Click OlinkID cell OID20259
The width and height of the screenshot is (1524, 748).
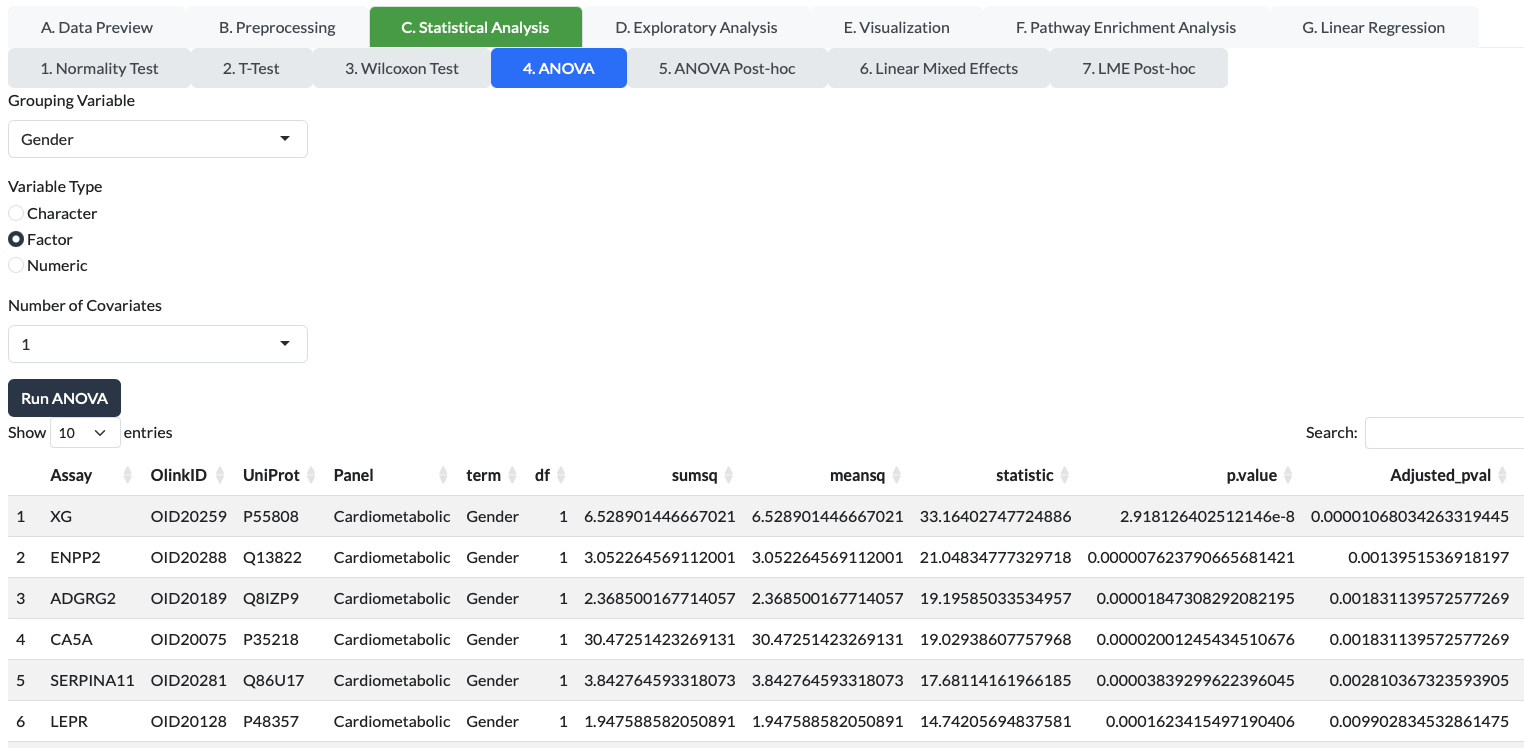click(x=188, y=517)
